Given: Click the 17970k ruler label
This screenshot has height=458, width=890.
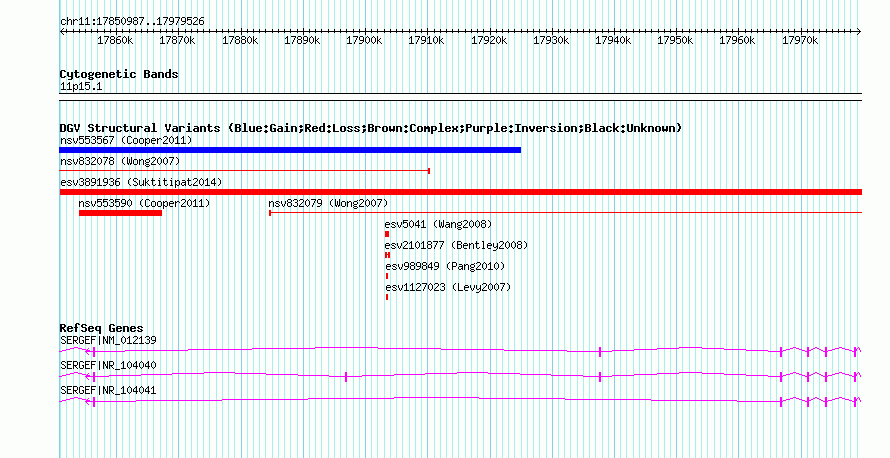Looking at the screenshot, I should [800, 41].
